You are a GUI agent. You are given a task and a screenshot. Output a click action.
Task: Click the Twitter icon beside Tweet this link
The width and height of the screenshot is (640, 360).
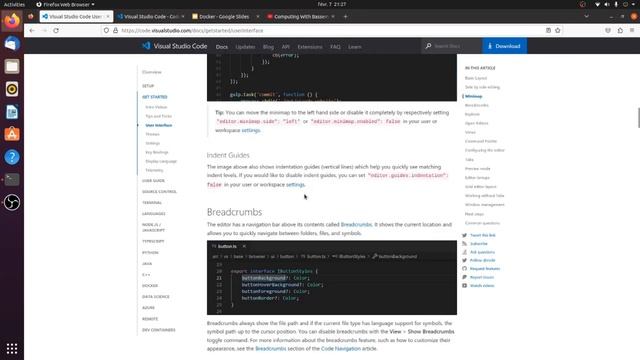click(464, 236)
